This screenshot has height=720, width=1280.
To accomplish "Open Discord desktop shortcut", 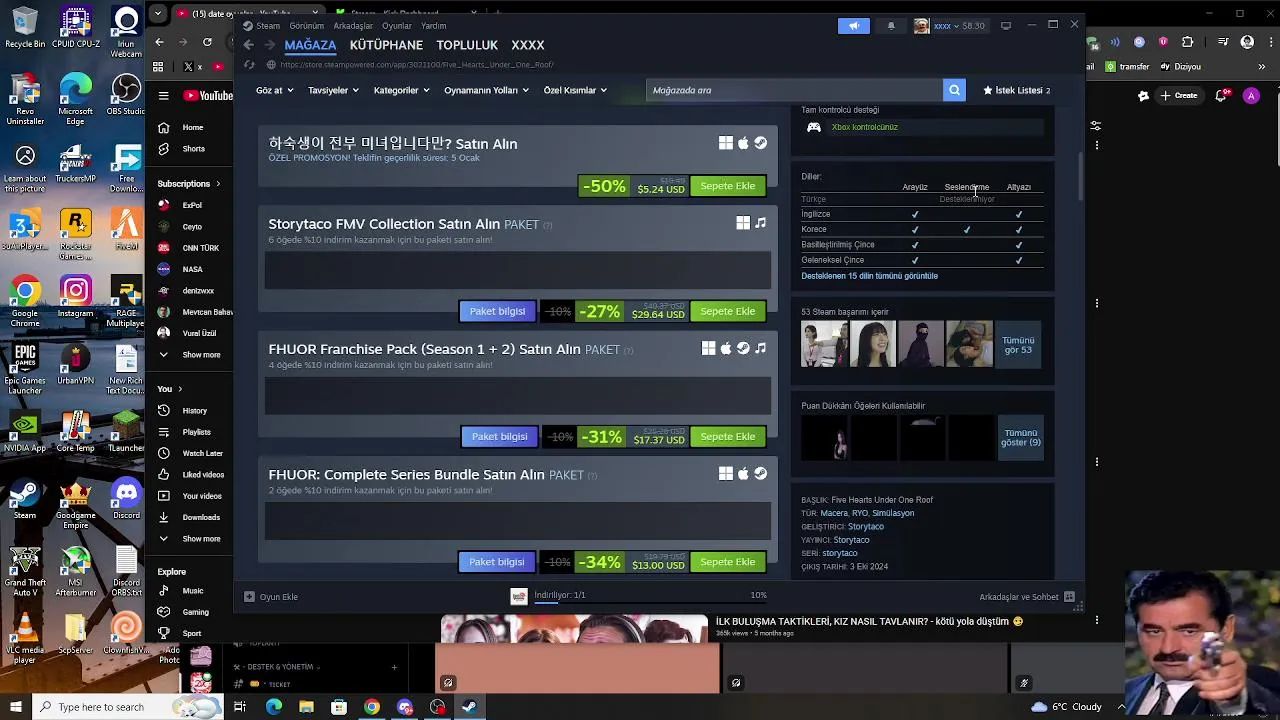I will (x=126, y=499).
